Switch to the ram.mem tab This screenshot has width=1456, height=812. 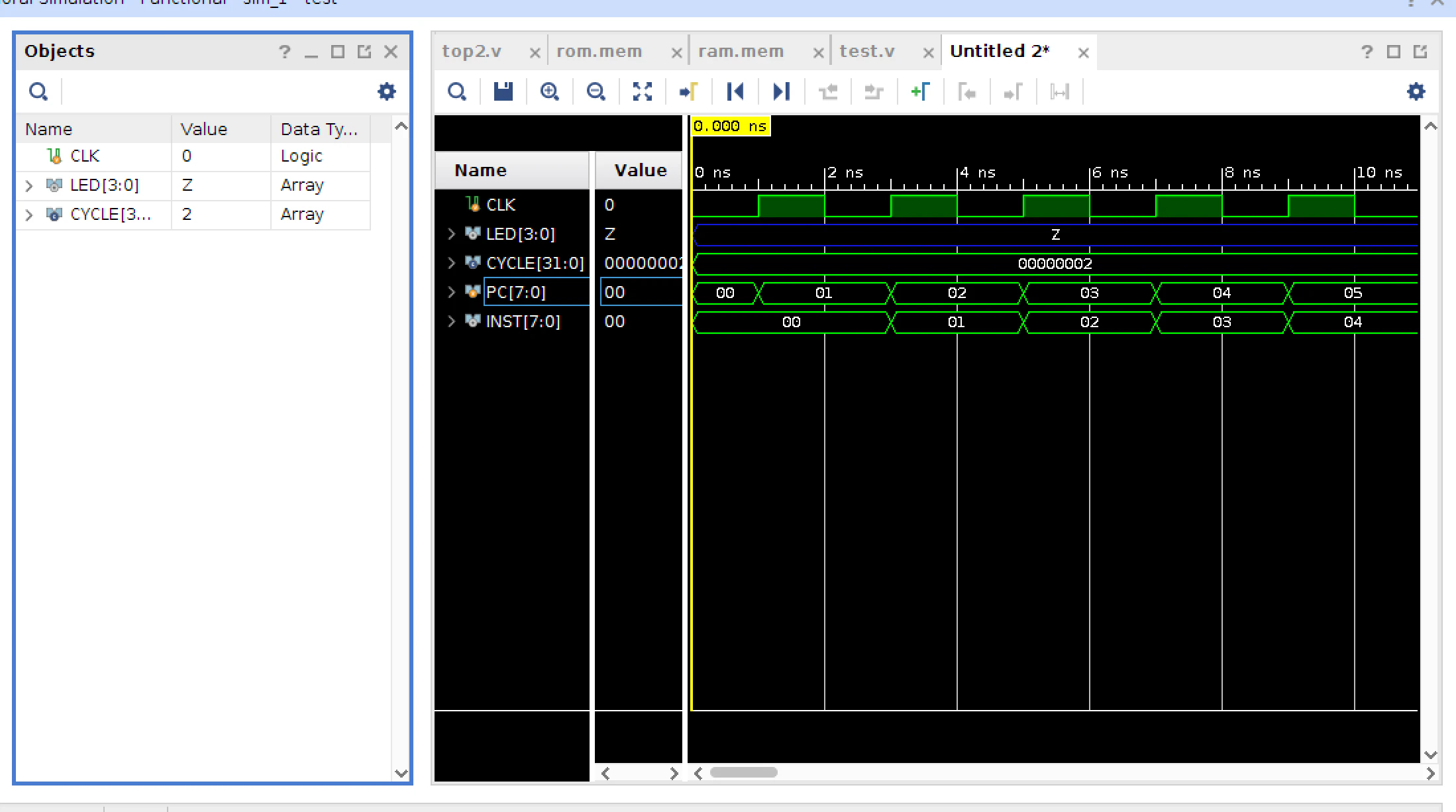click(x=741, y=52)
